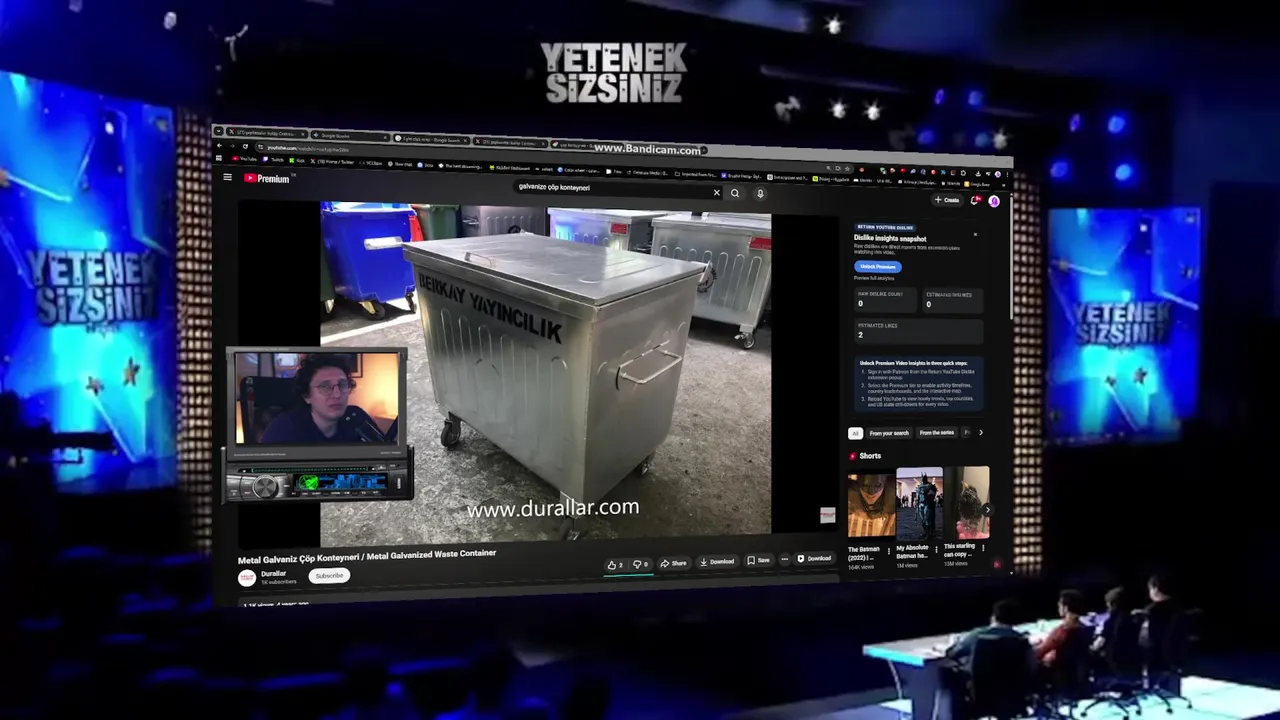The width and height of the screenshot is (1280, 720).
Task: Open YouTube notifications bell
Action: pos(975,200)
